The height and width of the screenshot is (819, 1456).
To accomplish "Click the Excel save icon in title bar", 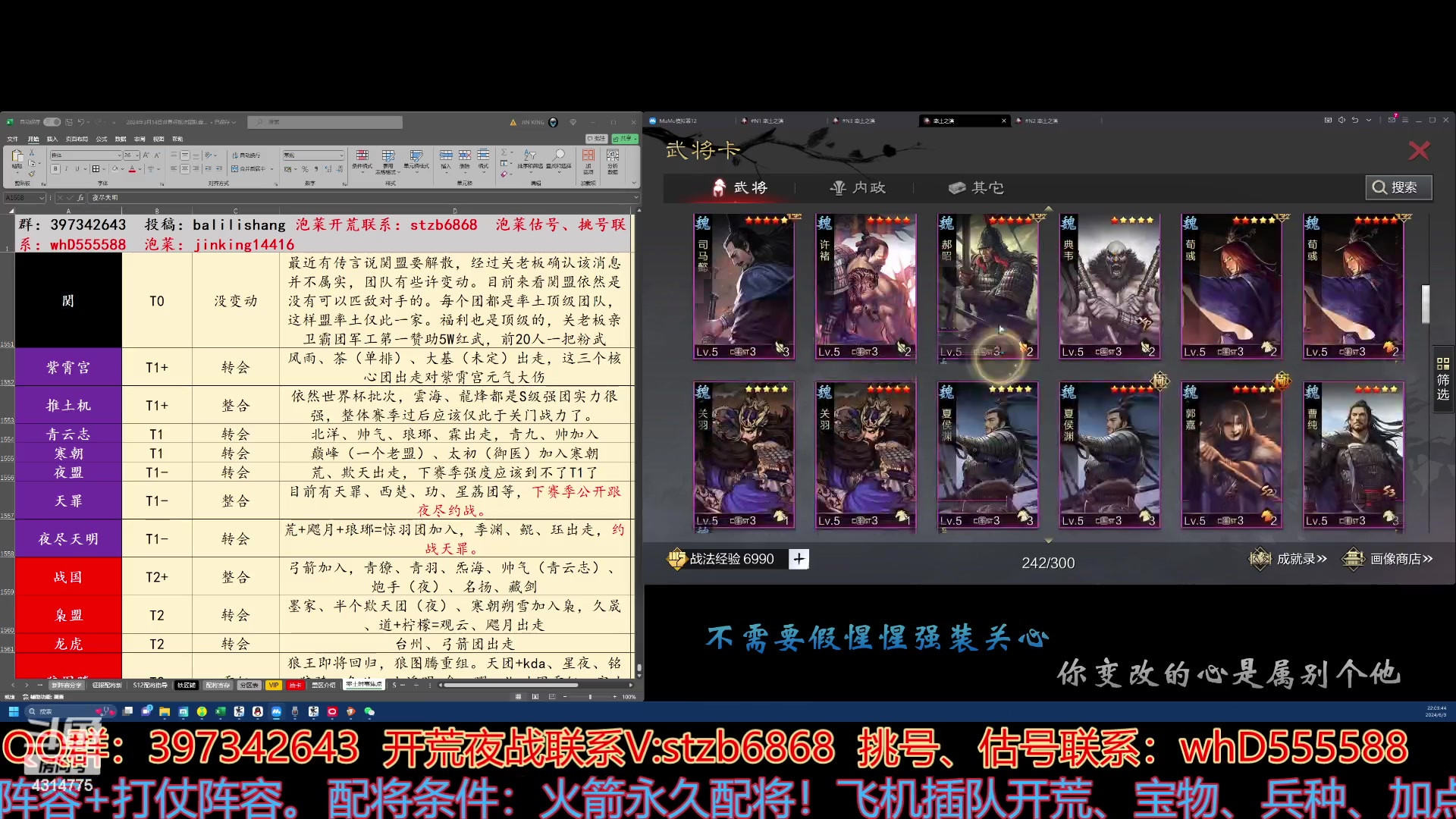I will [69, 122].
